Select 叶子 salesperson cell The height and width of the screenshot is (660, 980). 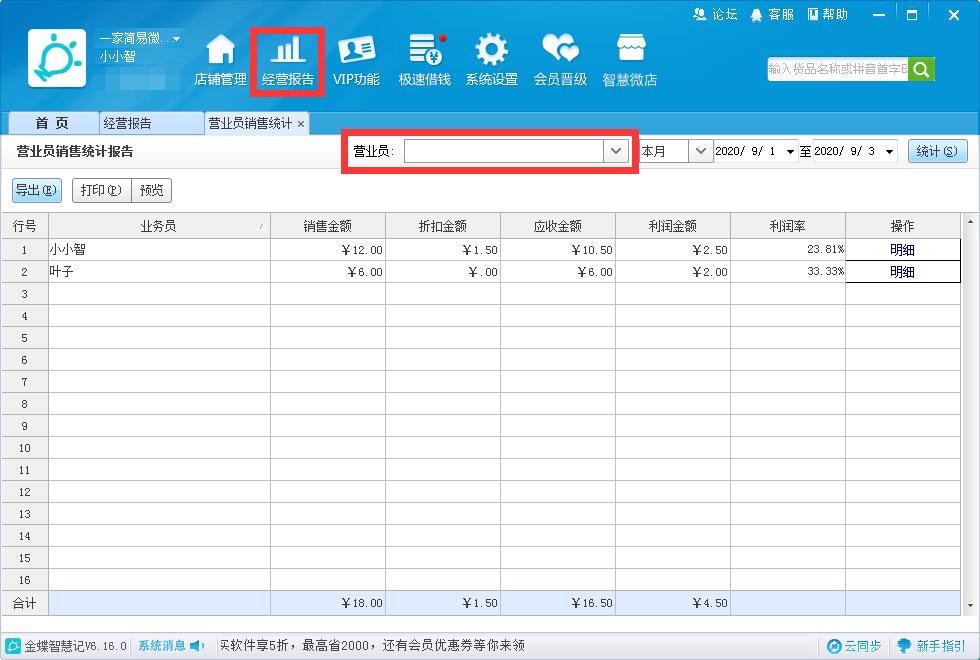[x=159, y=272]
